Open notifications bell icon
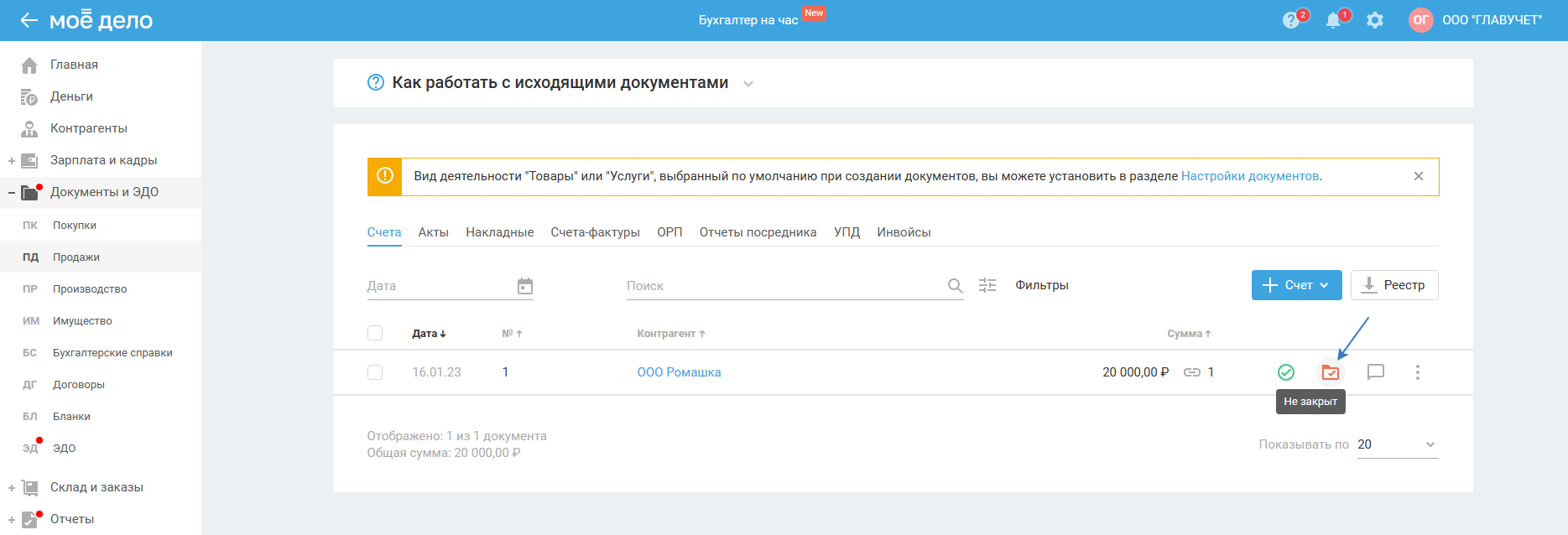 coord(1333,21)
